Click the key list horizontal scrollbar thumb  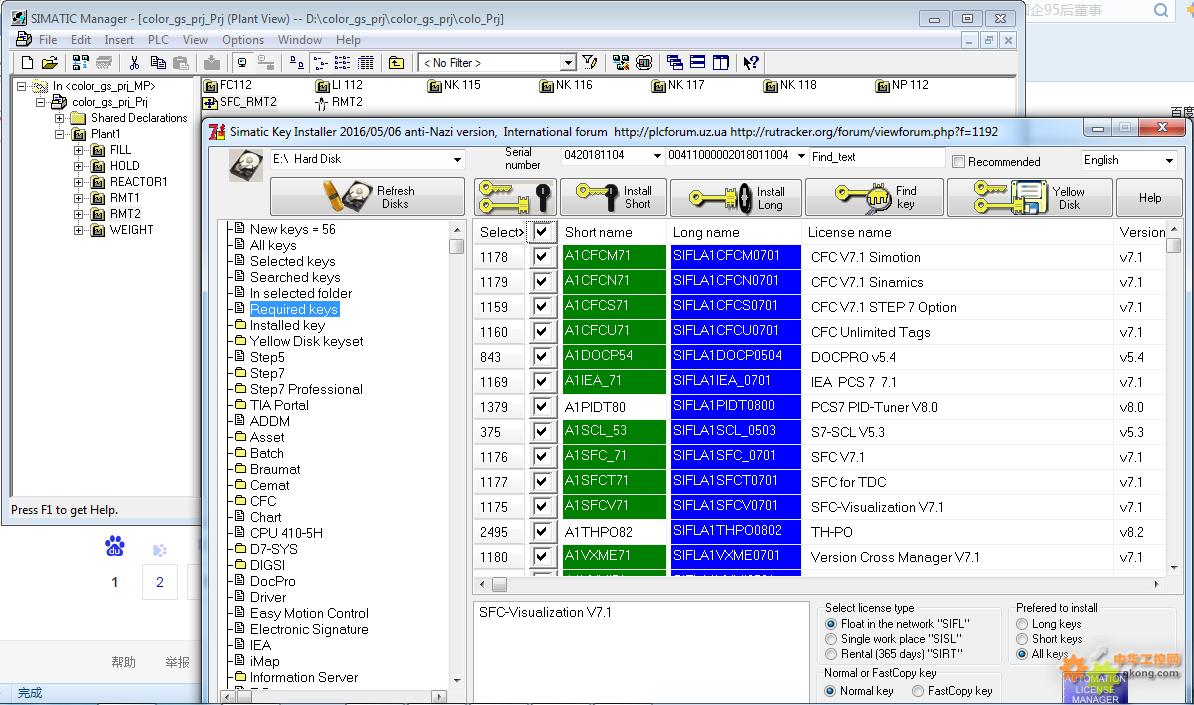[x=500, y=585]
